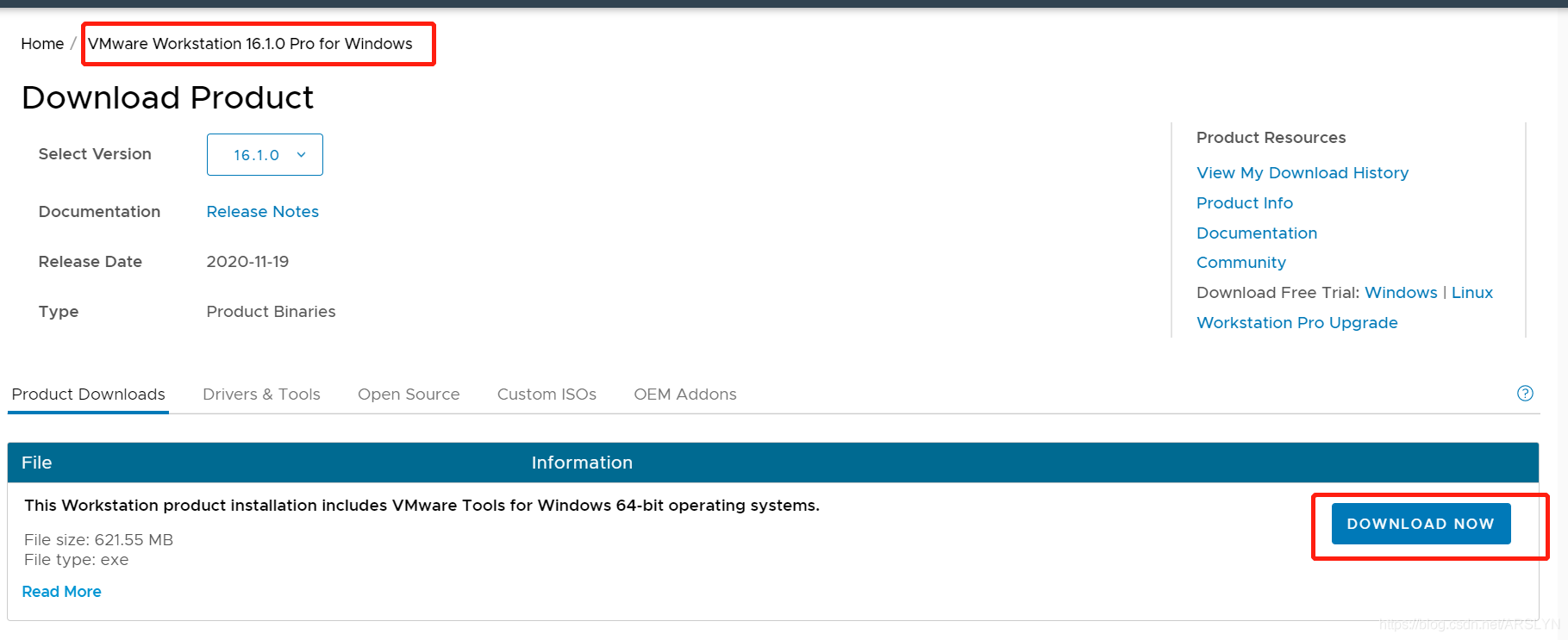Download free trial for Linux

1472,293
